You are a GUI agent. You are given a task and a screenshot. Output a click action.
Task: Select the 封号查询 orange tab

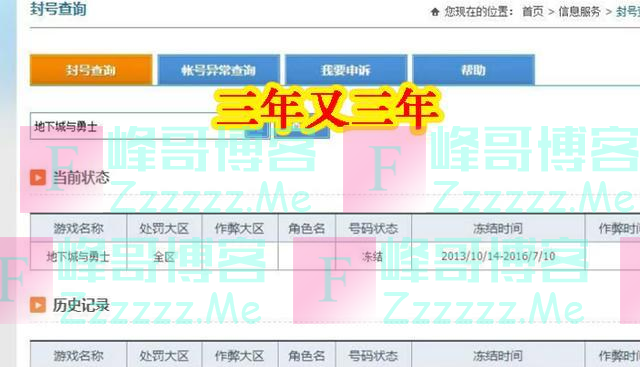coord(91,70)
